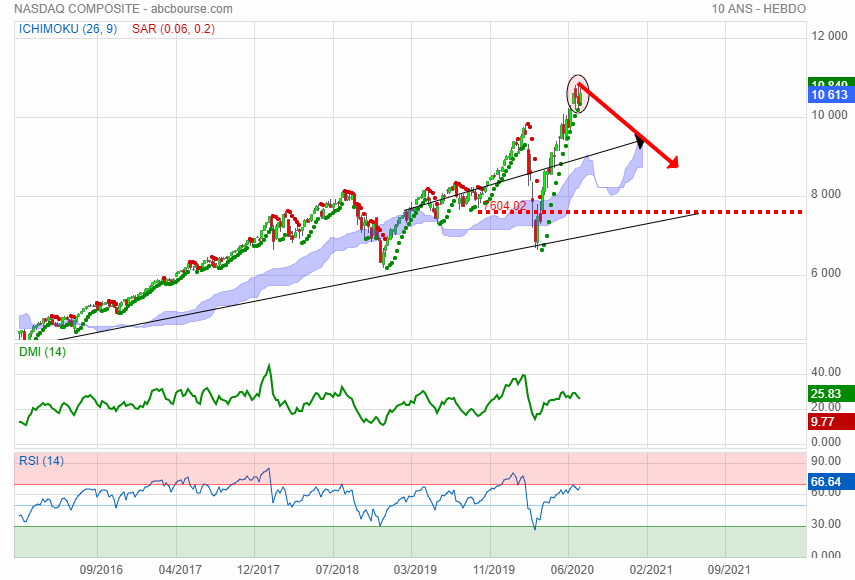Click the NASDAQ COMPOSITE chart title
Viewport: 855px width, 580px height.
(x=77, y=9)
